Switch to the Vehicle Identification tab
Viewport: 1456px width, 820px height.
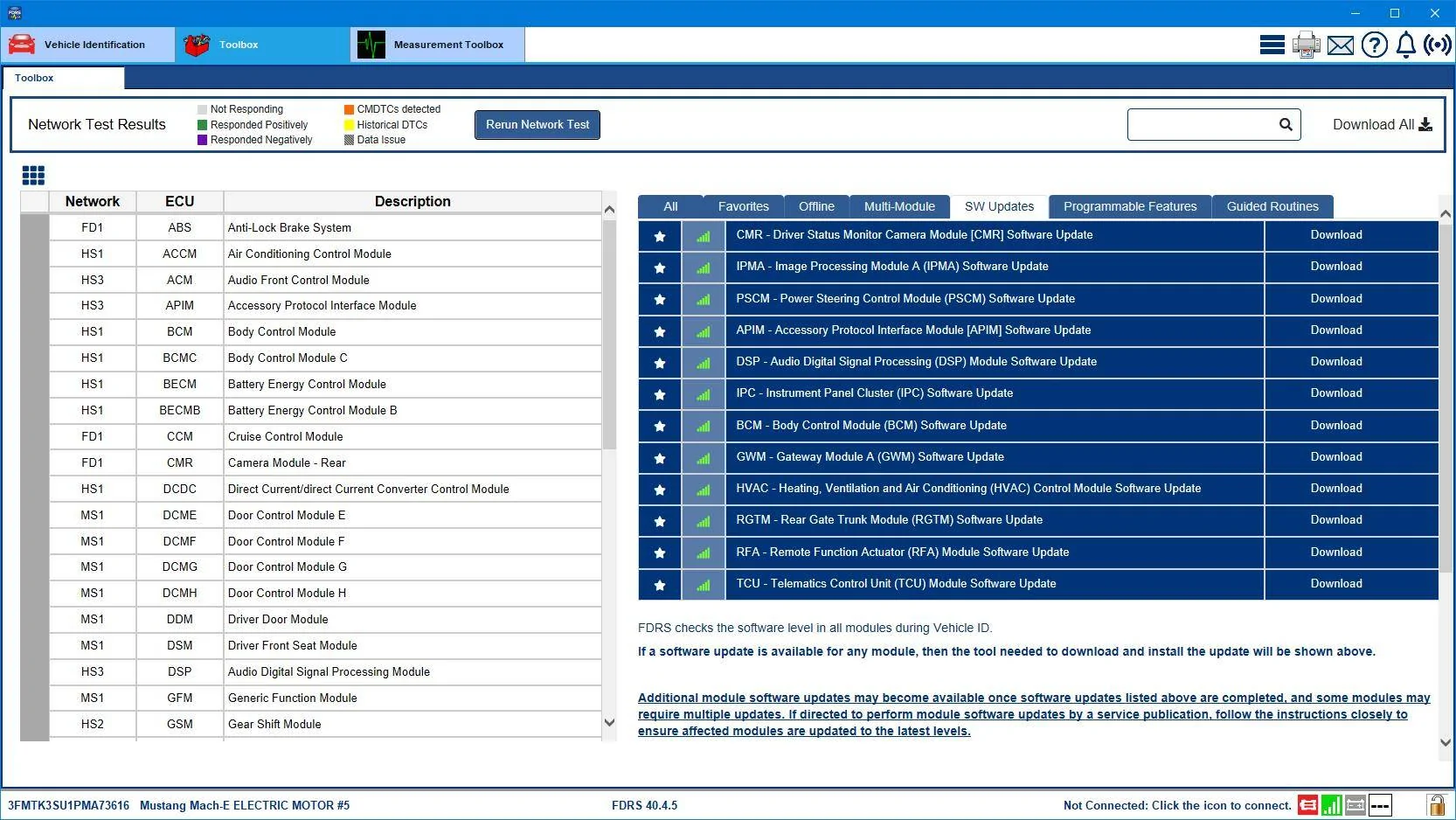pyautogui.click(x=87, y=45)
